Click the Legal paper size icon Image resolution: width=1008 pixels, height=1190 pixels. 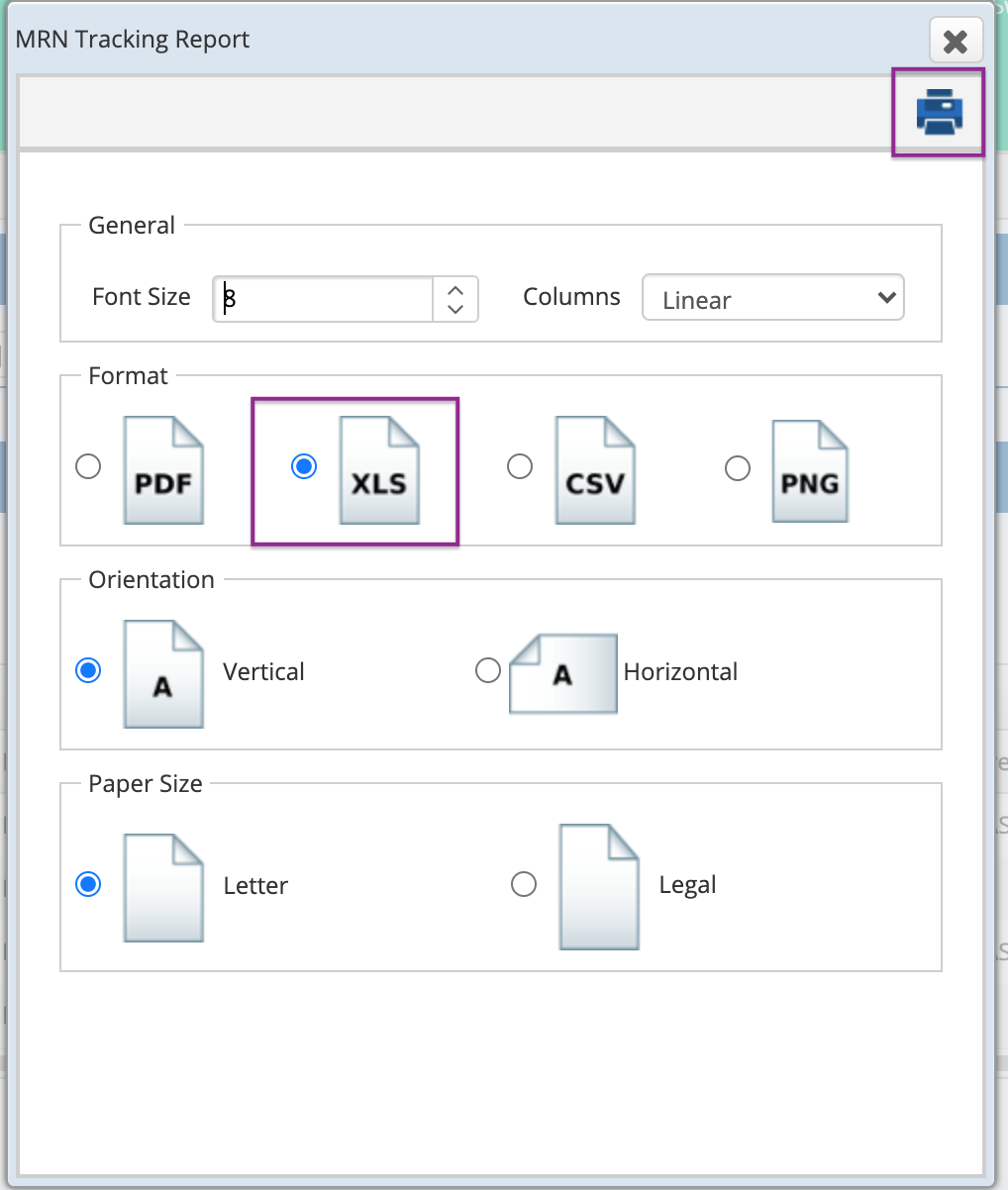[x=599, y=886]
